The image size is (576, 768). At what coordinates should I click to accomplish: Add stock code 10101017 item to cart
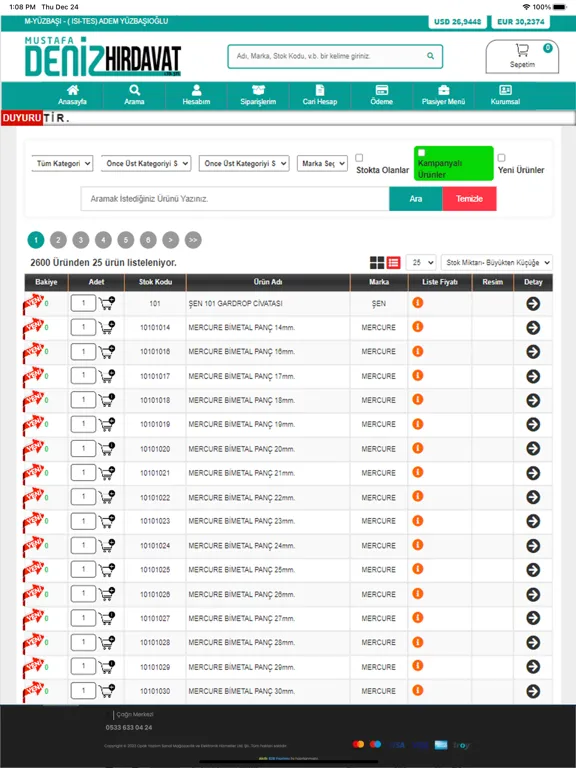(107, 376)
